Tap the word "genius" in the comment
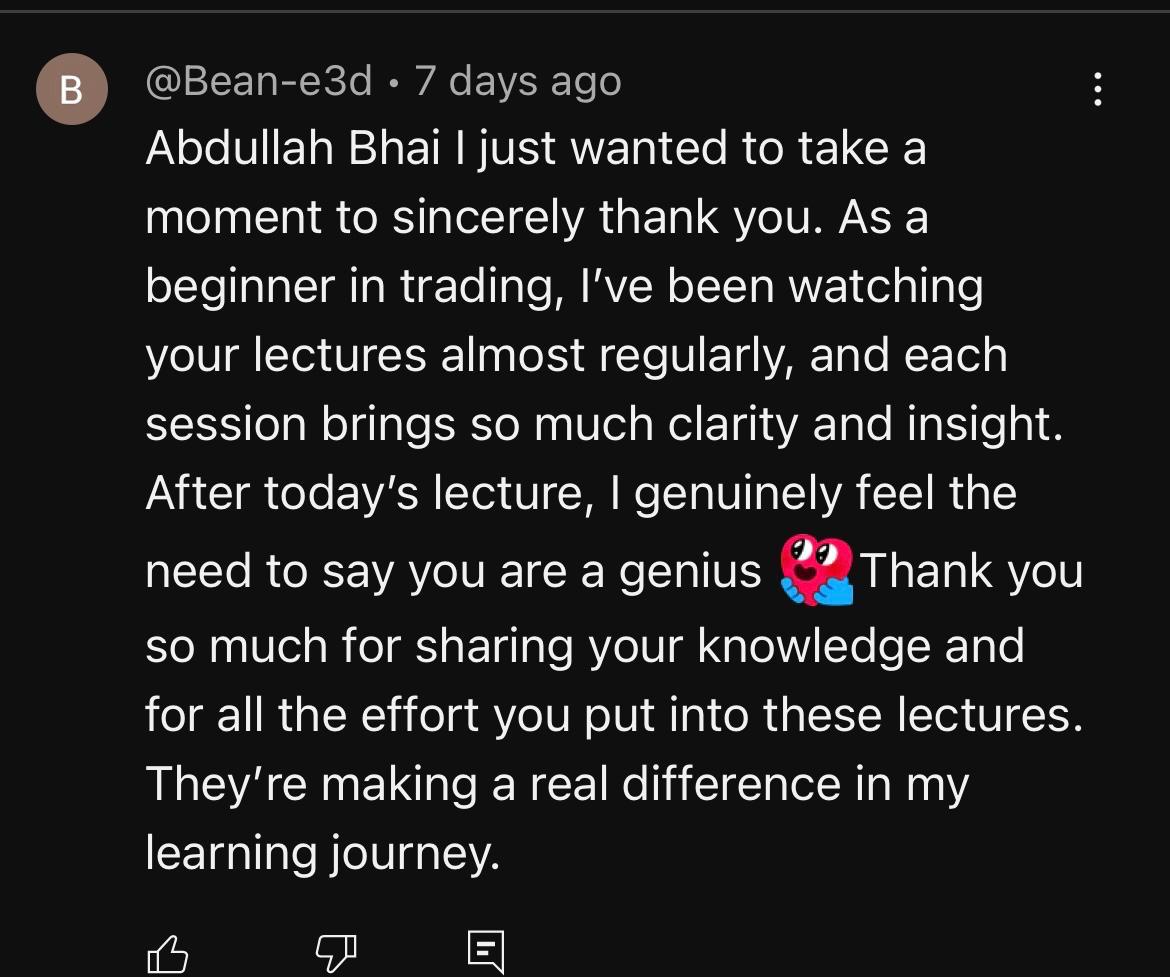 690,572
